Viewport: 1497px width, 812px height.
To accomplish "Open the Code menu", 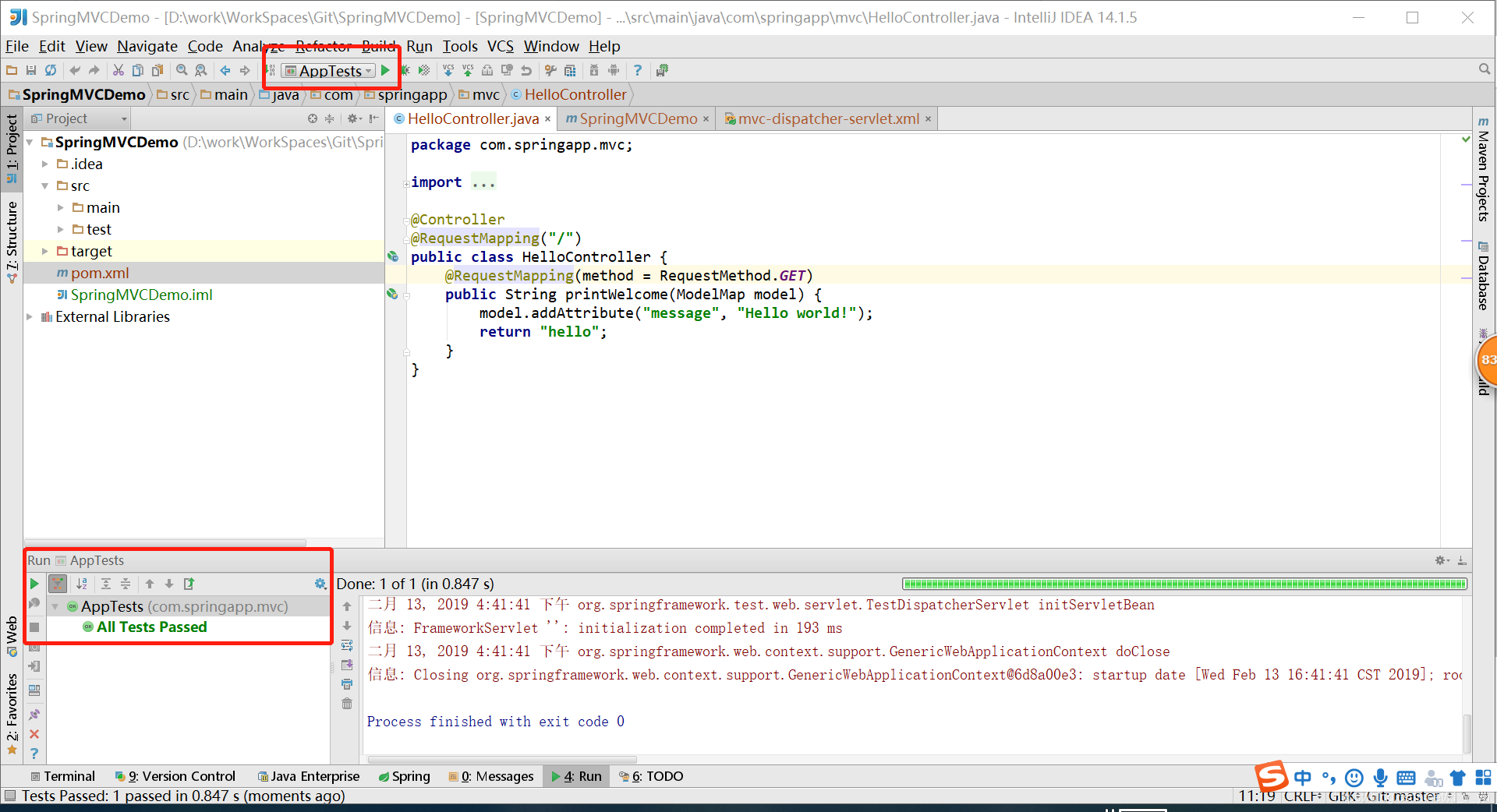I will click(205, 47).
